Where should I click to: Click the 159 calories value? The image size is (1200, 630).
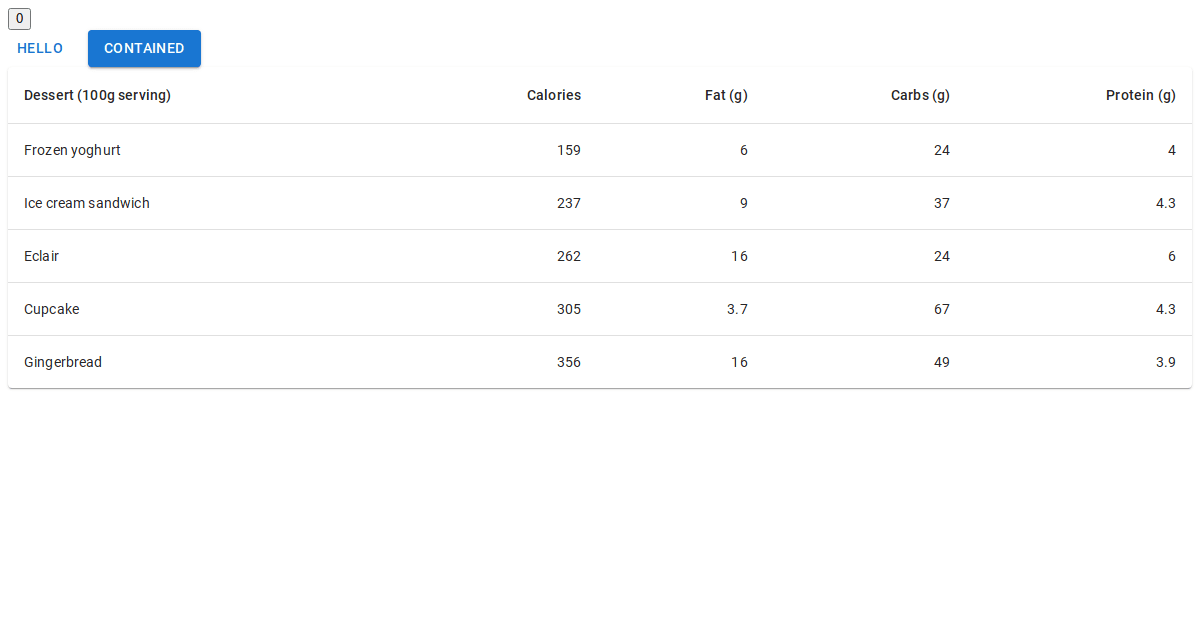[568, 150]
